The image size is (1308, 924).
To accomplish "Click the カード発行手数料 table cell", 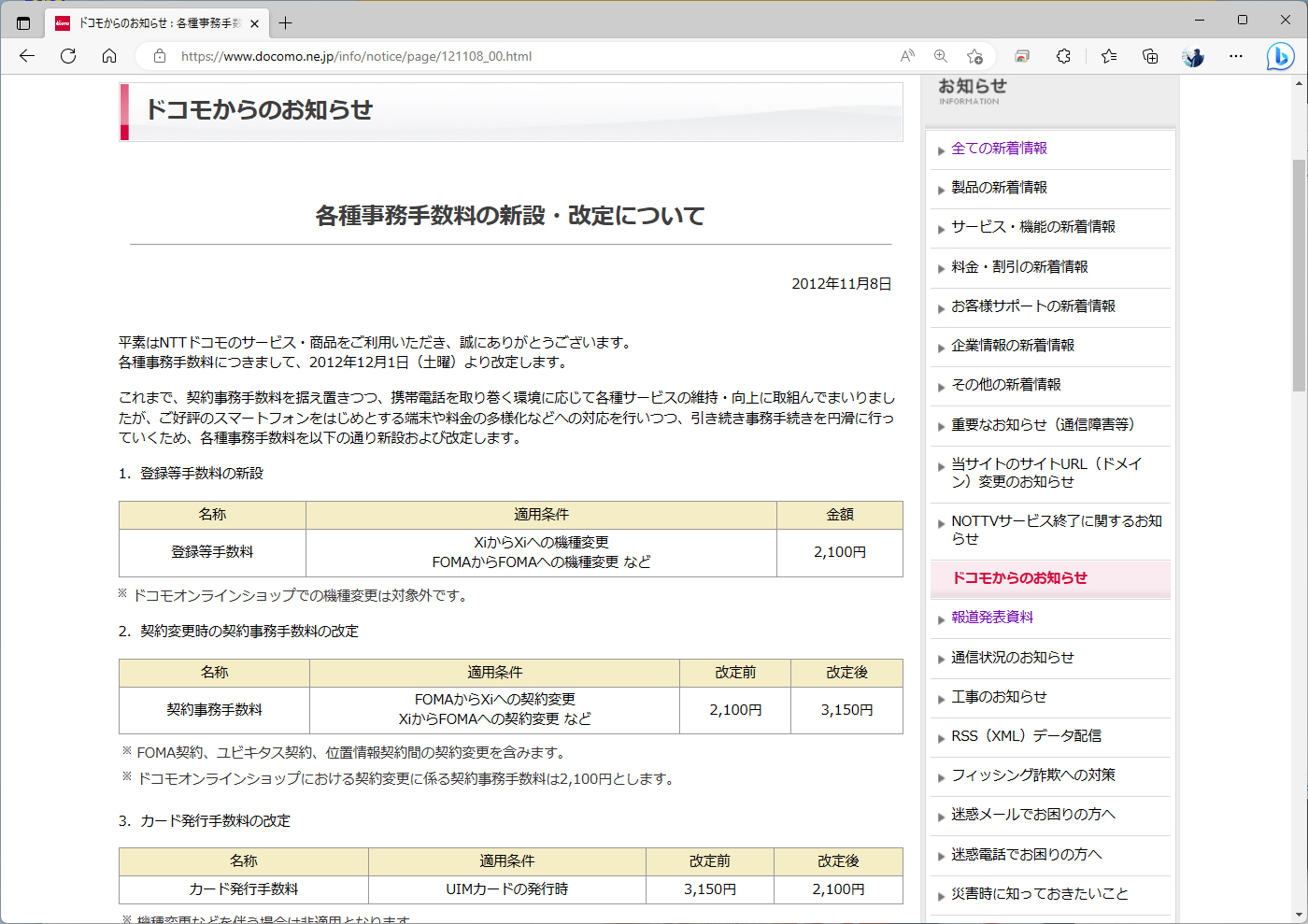I will click(244, 889).
